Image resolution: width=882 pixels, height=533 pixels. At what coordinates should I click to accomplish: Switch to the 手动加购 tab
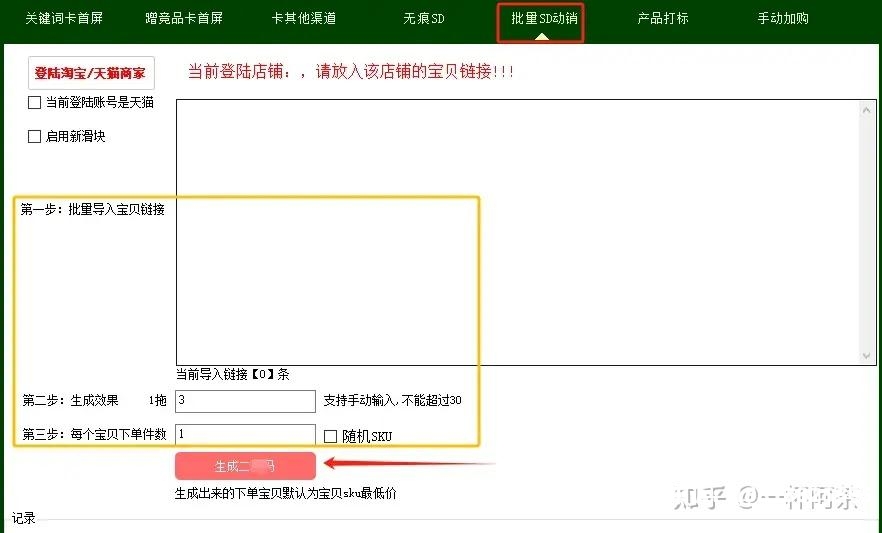tap(783, 18)
